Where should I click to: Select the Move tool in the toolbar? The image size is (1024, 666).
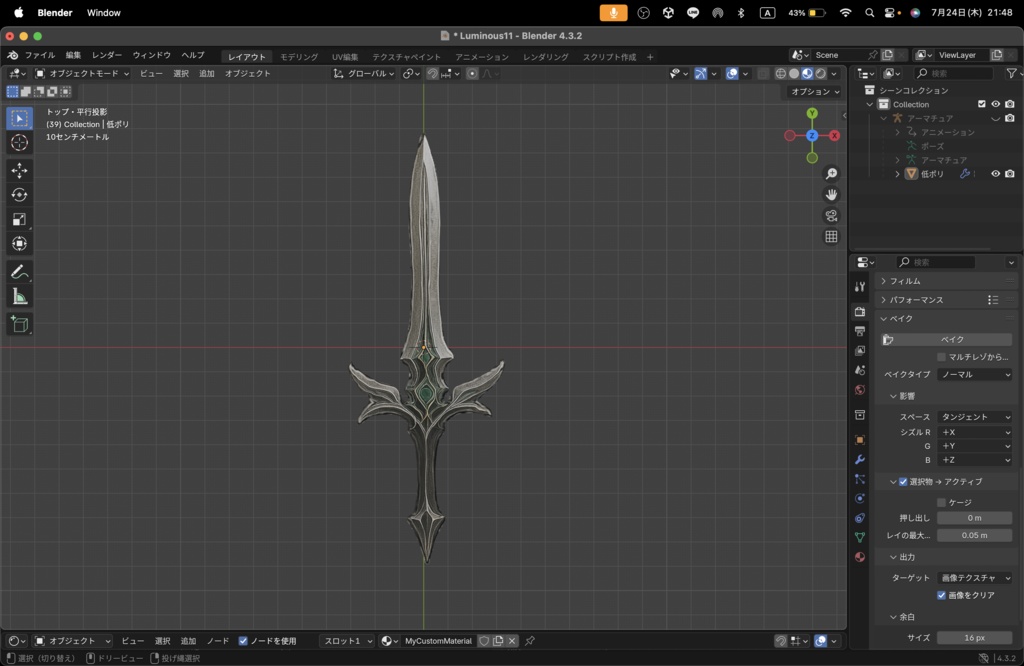pos(20,170)
